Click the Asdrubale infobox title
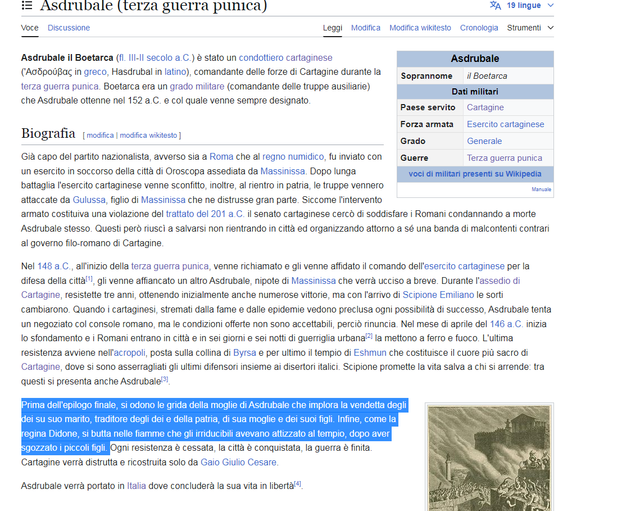 (x=475, y=59)
